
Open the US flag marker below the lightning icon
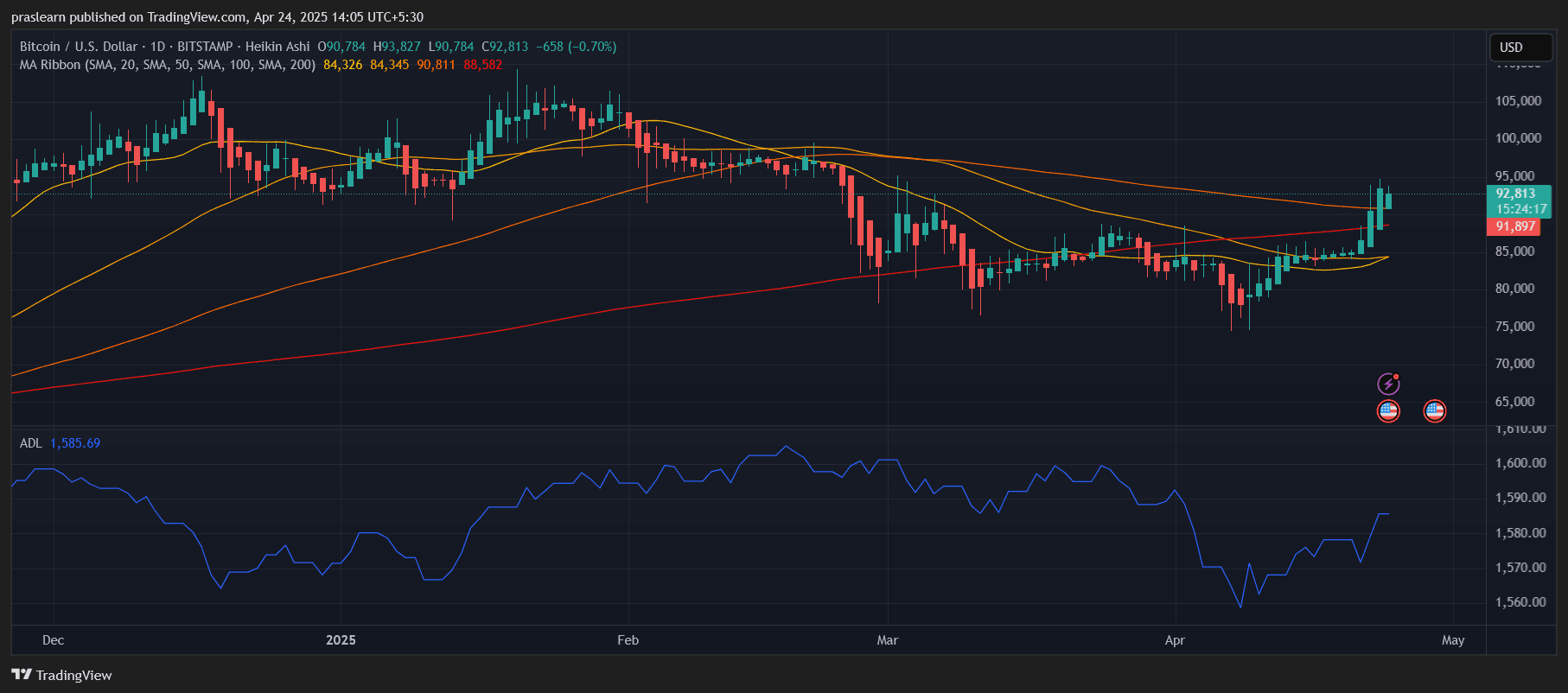(1388, 411)
